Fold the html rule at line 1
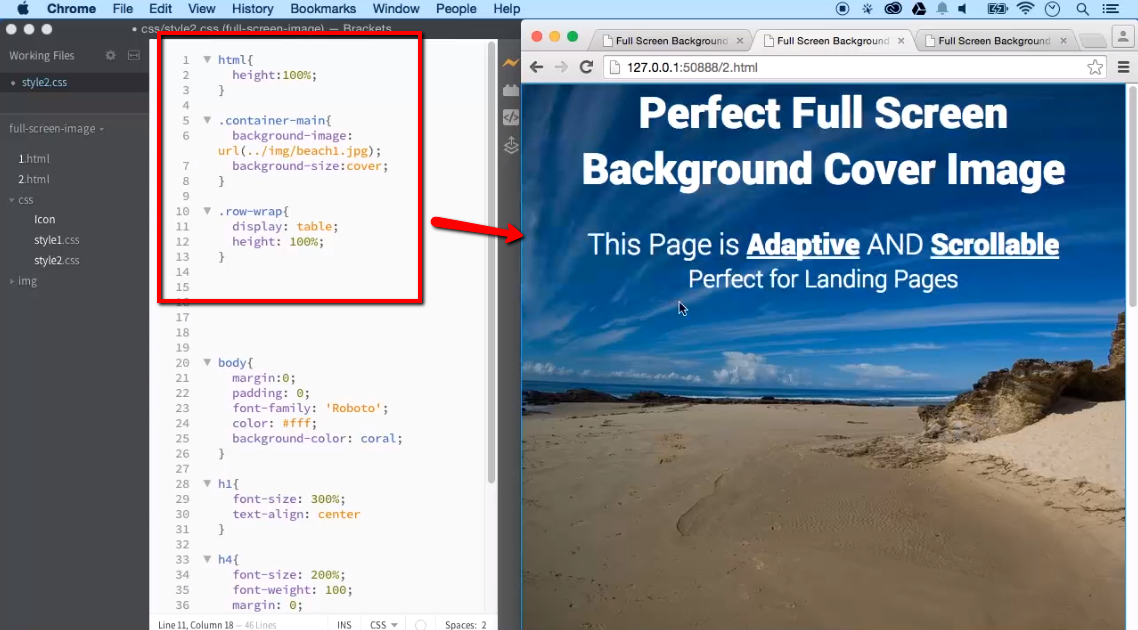Viewport: 1138px width, 630px height. click(207, 60)
